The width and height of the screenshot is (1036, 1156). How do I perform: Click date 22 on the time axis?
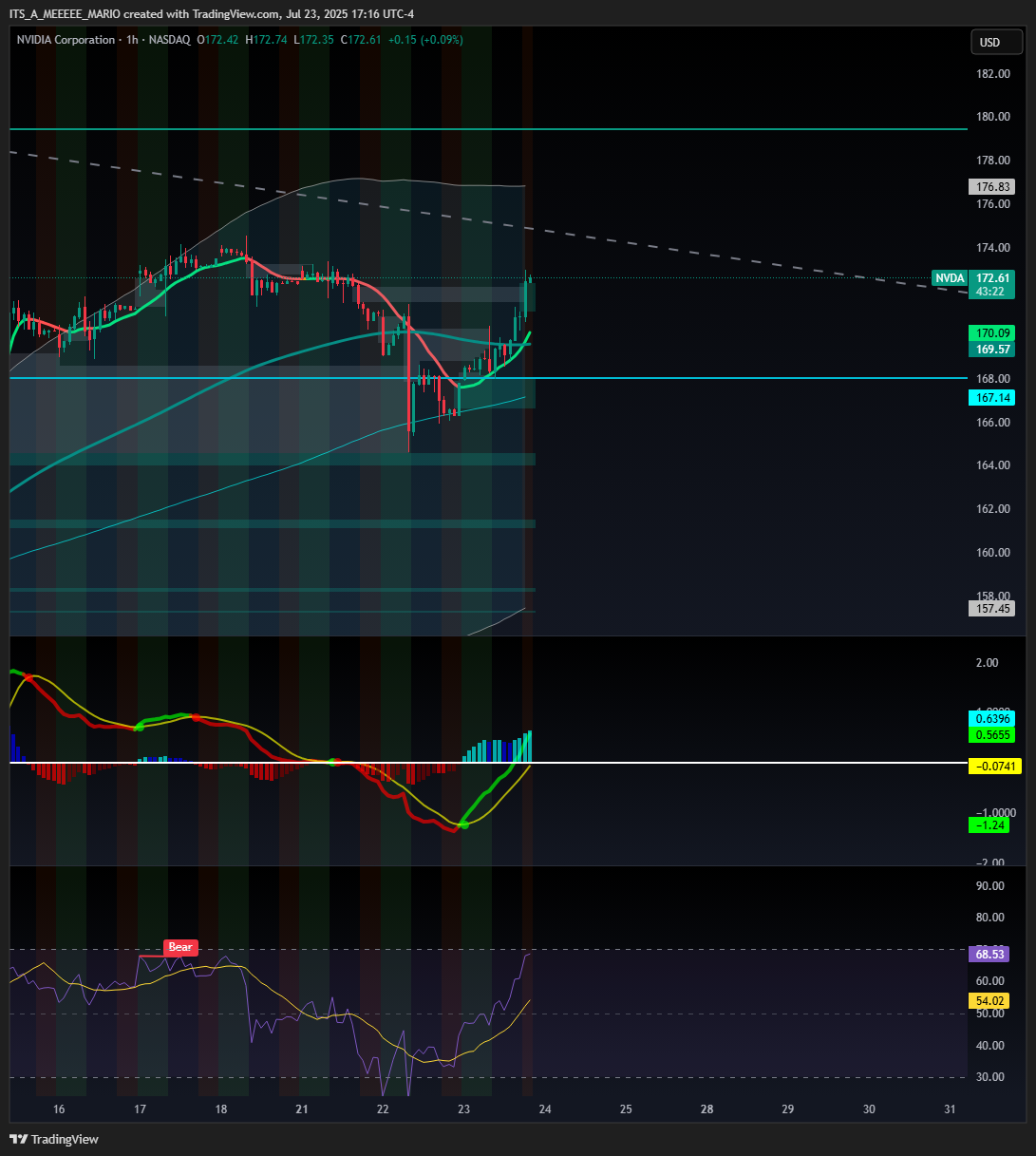[383, 1109]
